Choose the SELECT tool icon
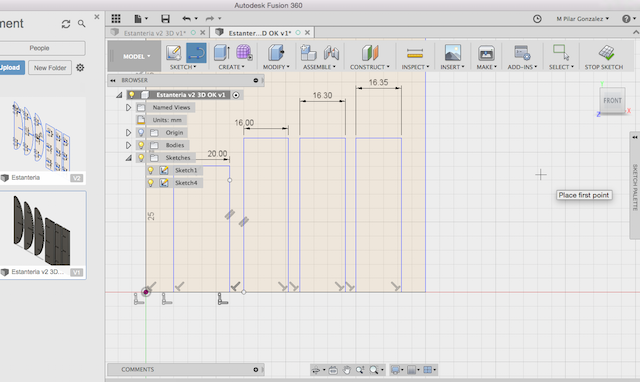 (x=561, y=52)
